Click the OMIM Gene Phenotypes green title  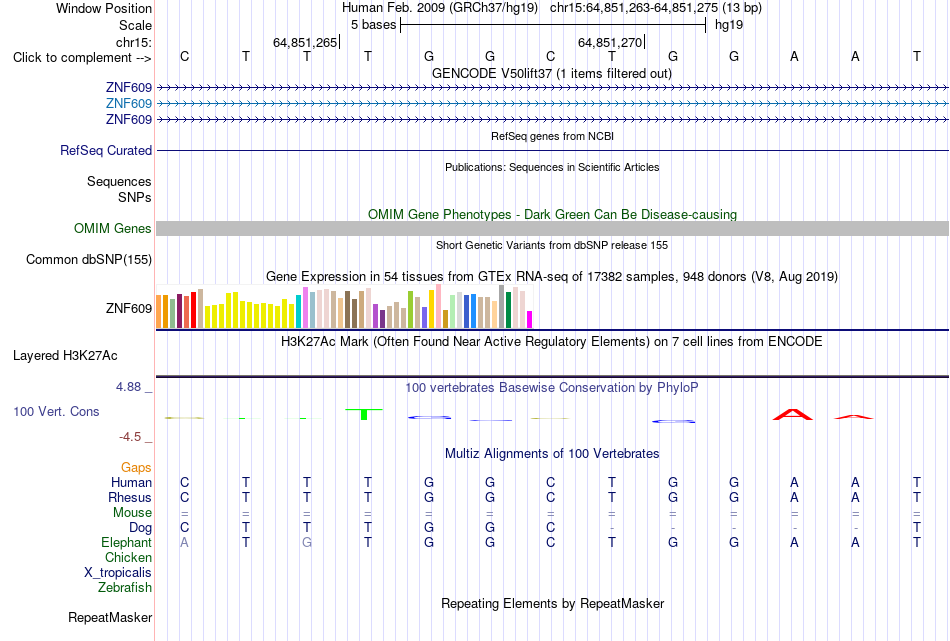552,214
